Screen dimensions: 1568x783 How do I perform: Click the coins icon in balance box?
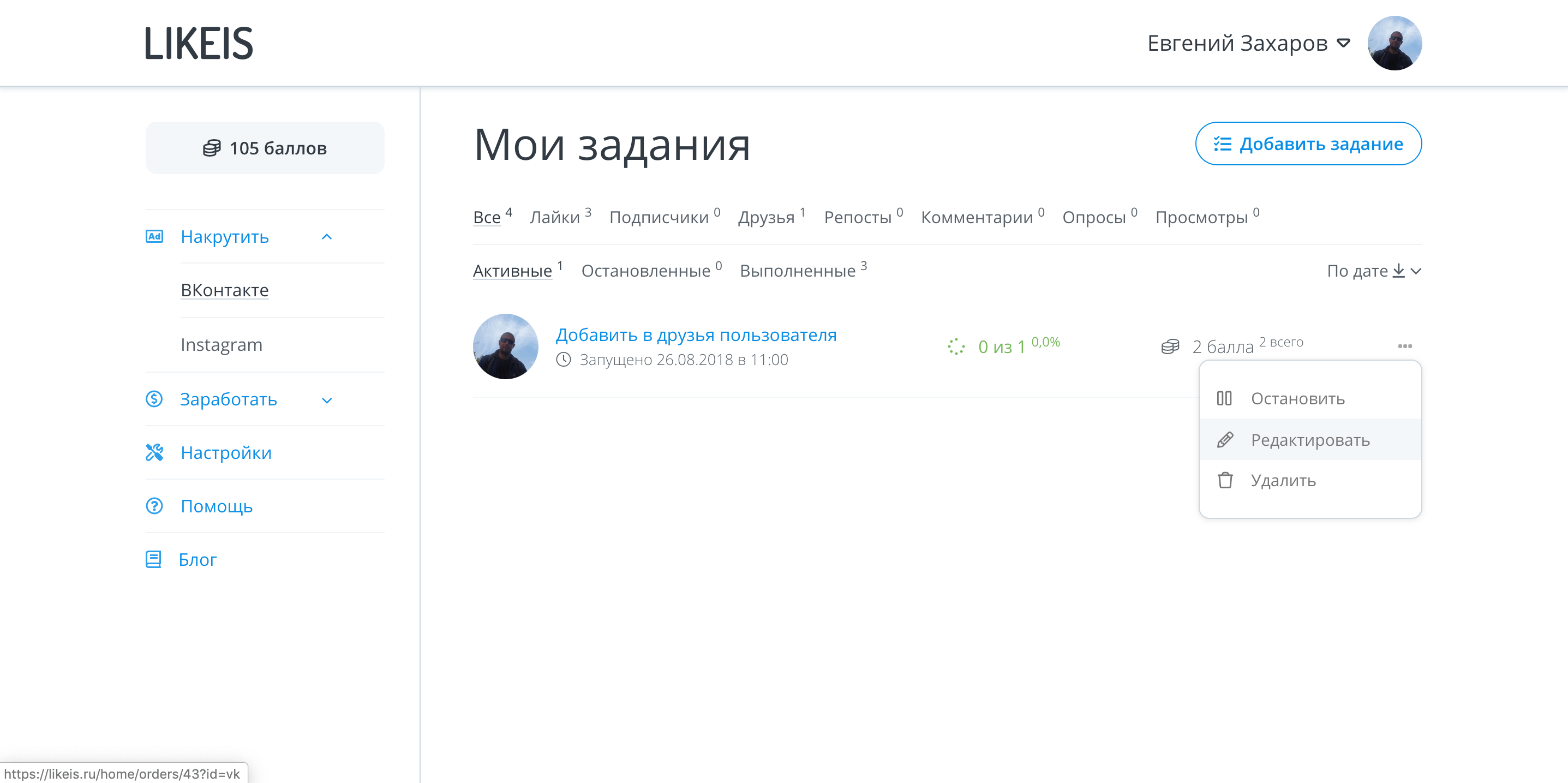click(x=211, y=148)
